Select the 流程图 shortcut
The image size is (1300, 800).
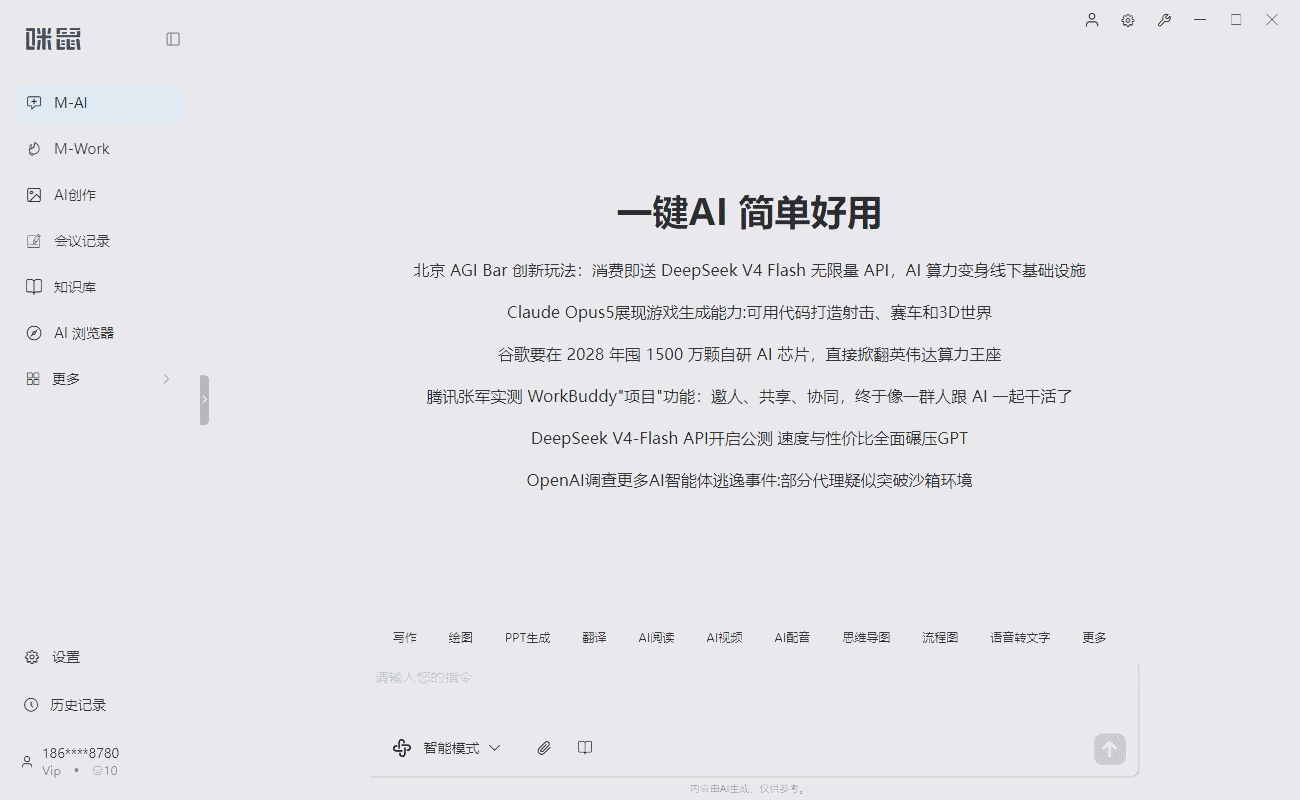coord(941,637)
